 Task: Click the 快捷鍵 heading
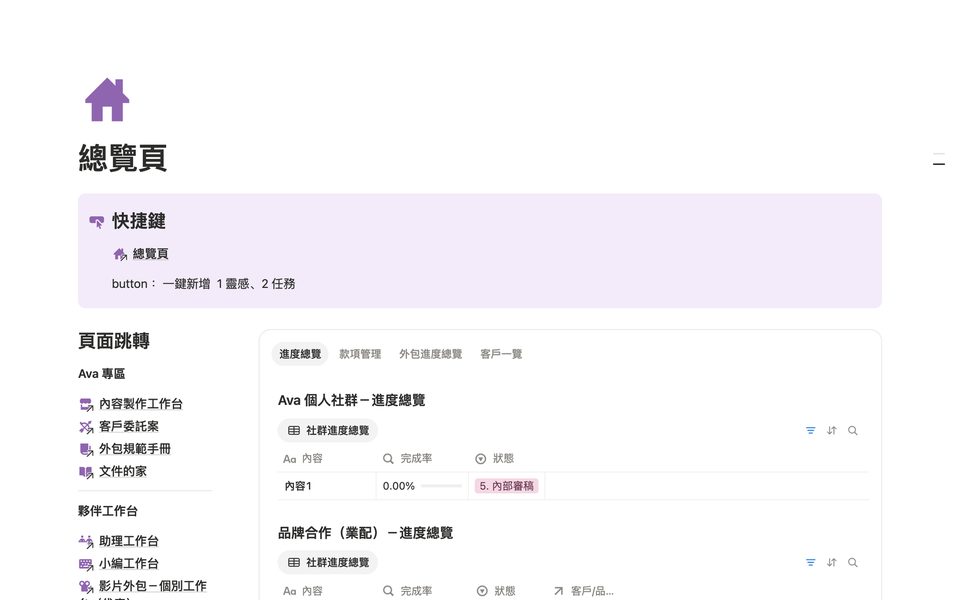(x=139, y=221)
